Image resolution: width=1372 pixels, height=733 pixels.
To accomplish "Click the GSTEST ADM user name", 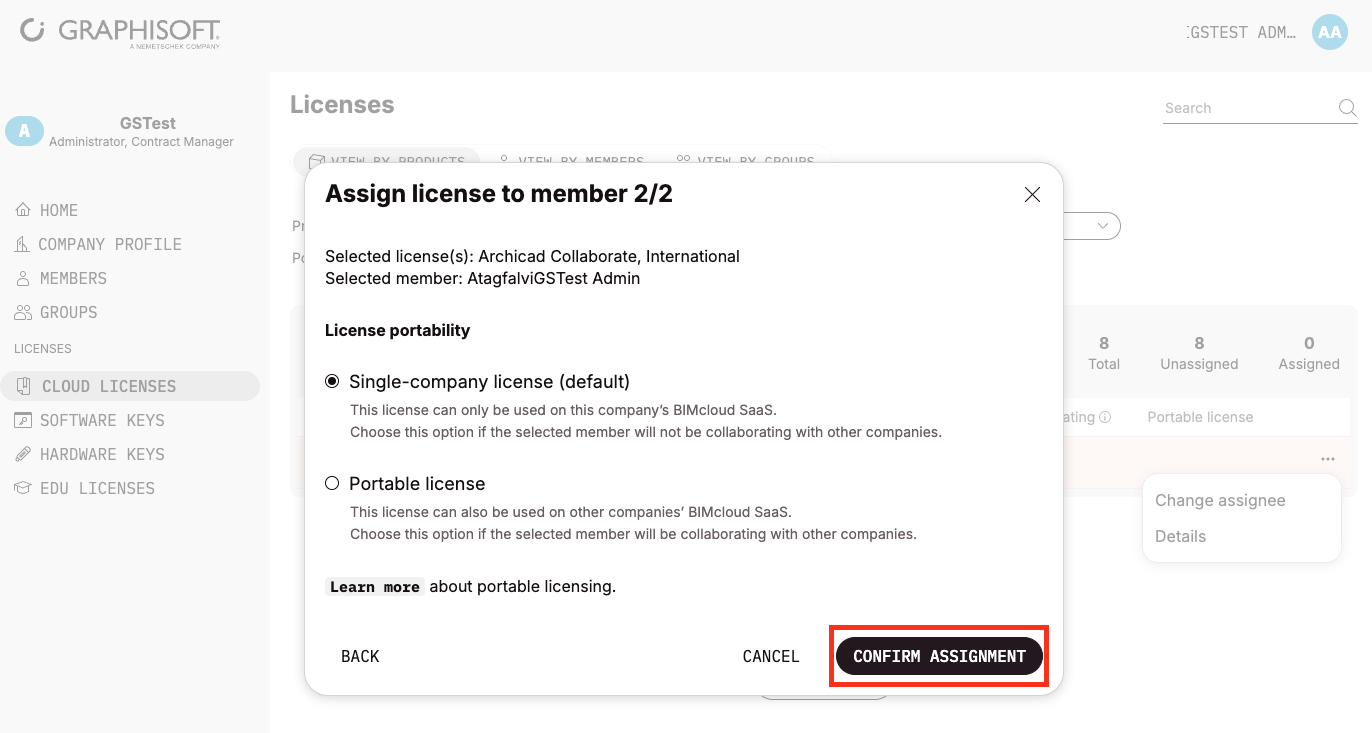I will tap(1240, 32).
